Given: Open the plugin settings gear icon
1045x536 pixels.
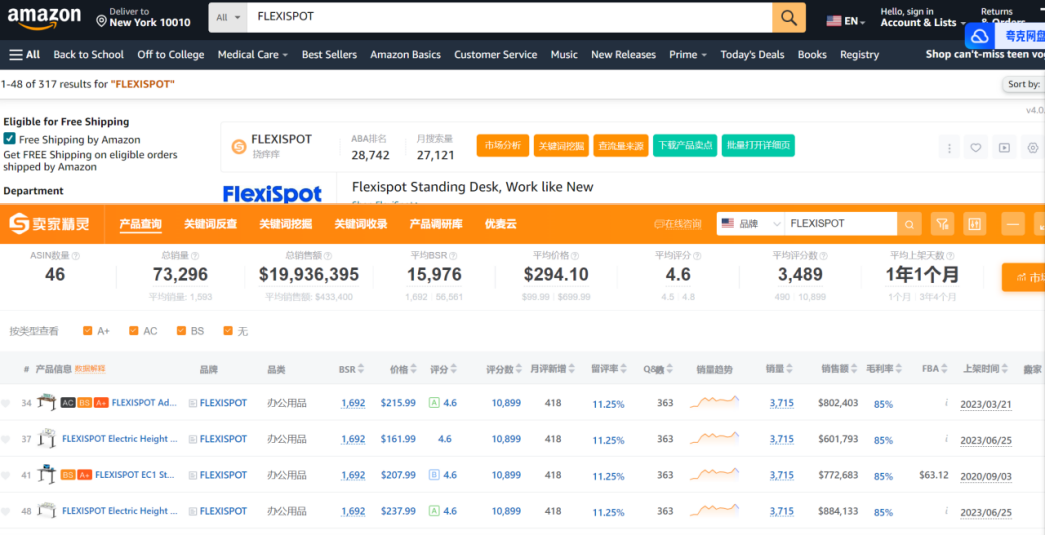Looking at the screenshot, I should (1033, 148).
